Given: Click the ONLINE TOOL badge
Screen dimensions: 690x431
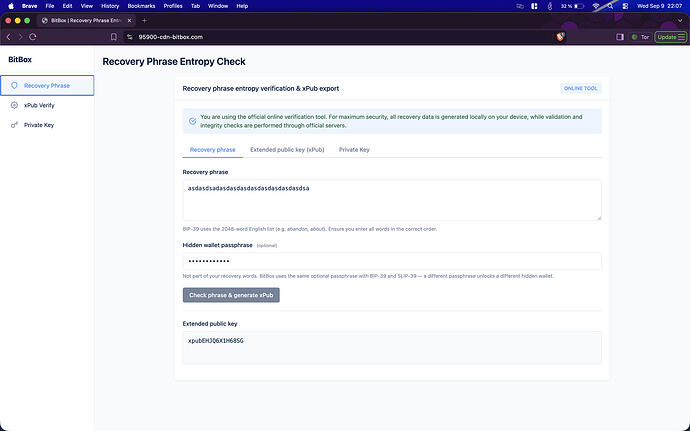Looking at the screenshot, I should coord(580,88).
